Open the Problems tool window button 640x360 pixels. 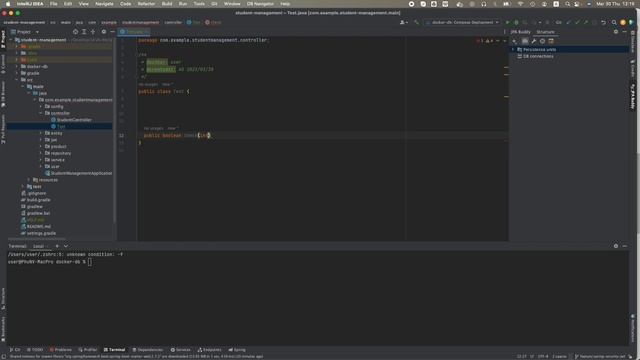60,350
